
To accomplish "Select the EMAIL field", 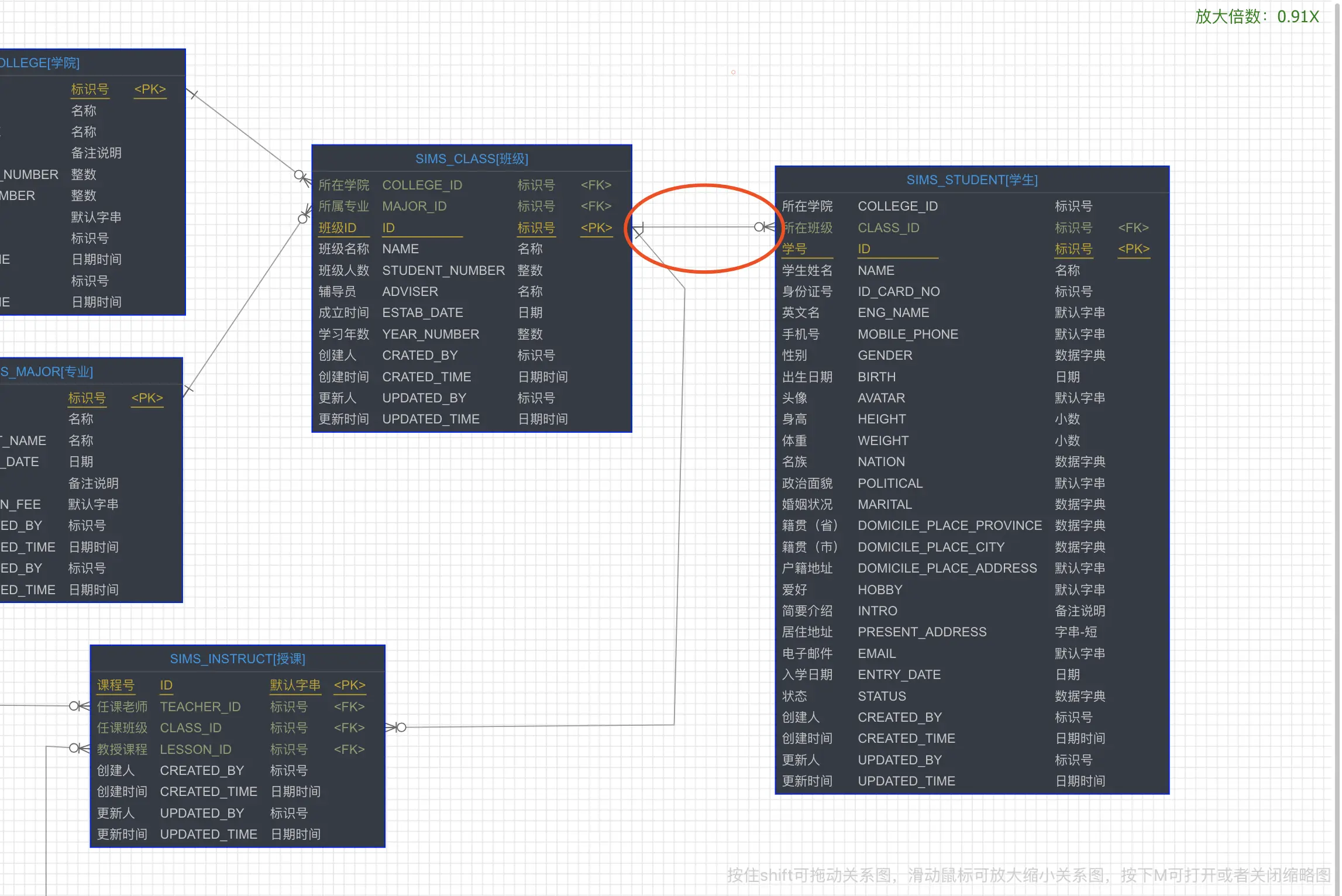I will (x=876, y=653).
